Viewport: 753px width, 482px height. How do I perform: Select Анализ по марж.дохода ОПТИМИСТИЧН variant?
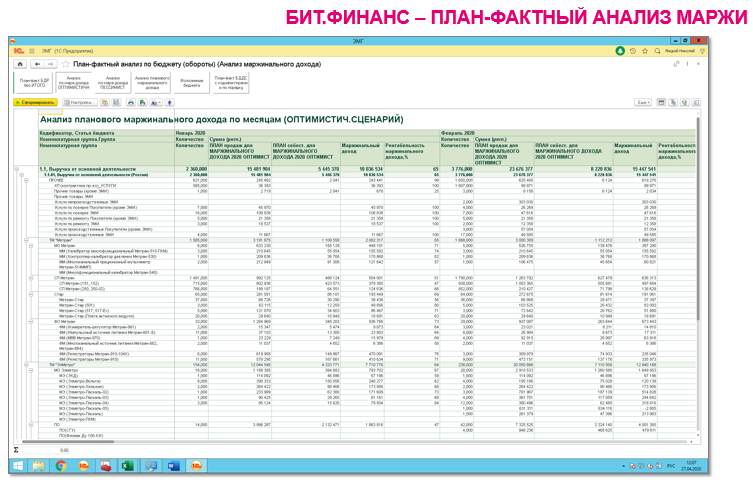[x=73, y=83]
